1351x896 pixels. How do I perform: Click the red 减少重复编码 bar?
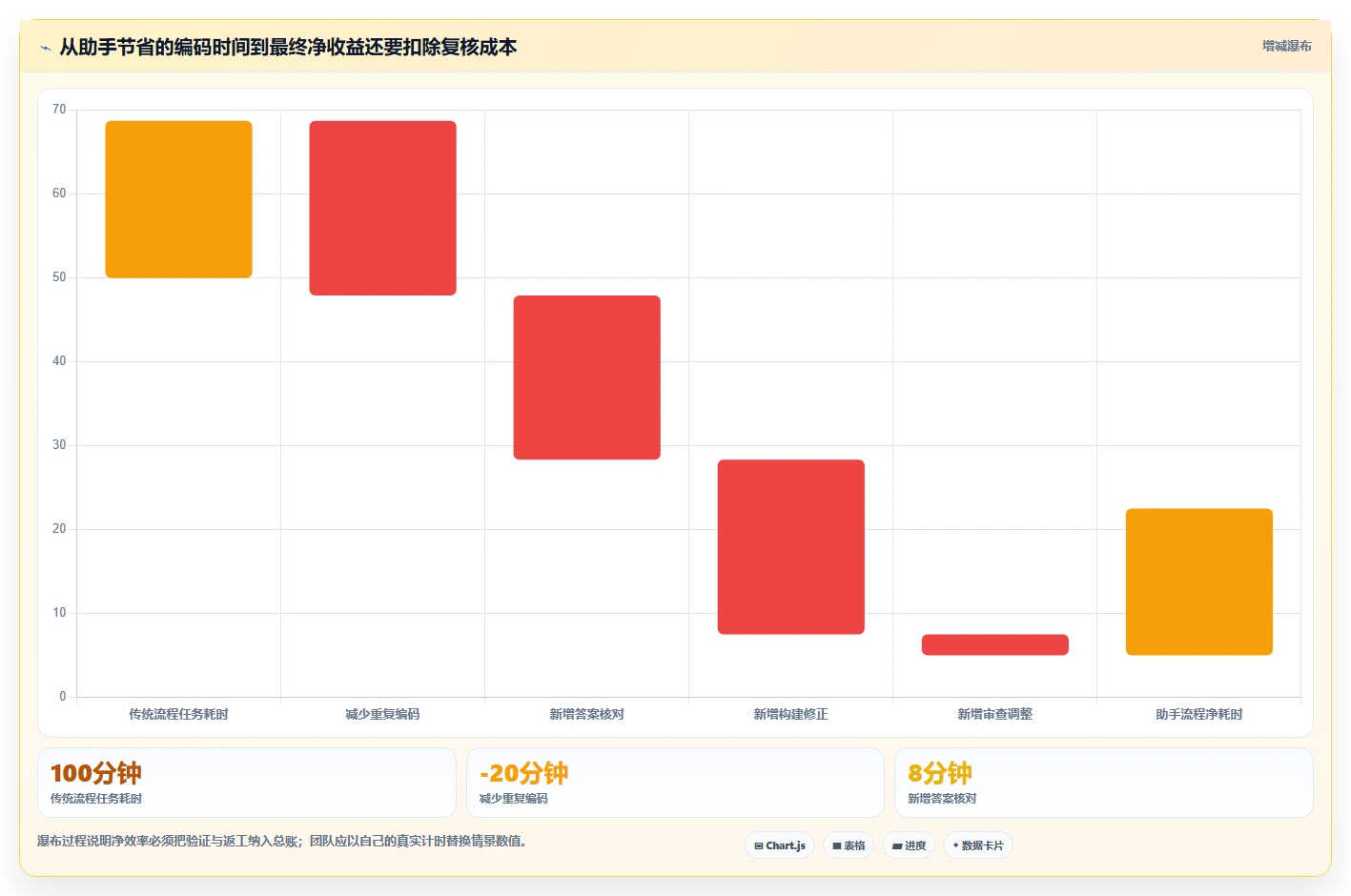(382, 208)
